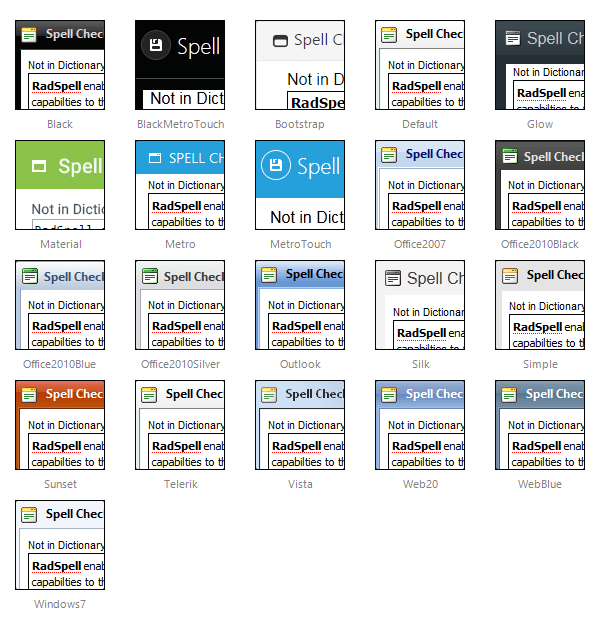Click the 'Silk' caption text

(420, 364)
